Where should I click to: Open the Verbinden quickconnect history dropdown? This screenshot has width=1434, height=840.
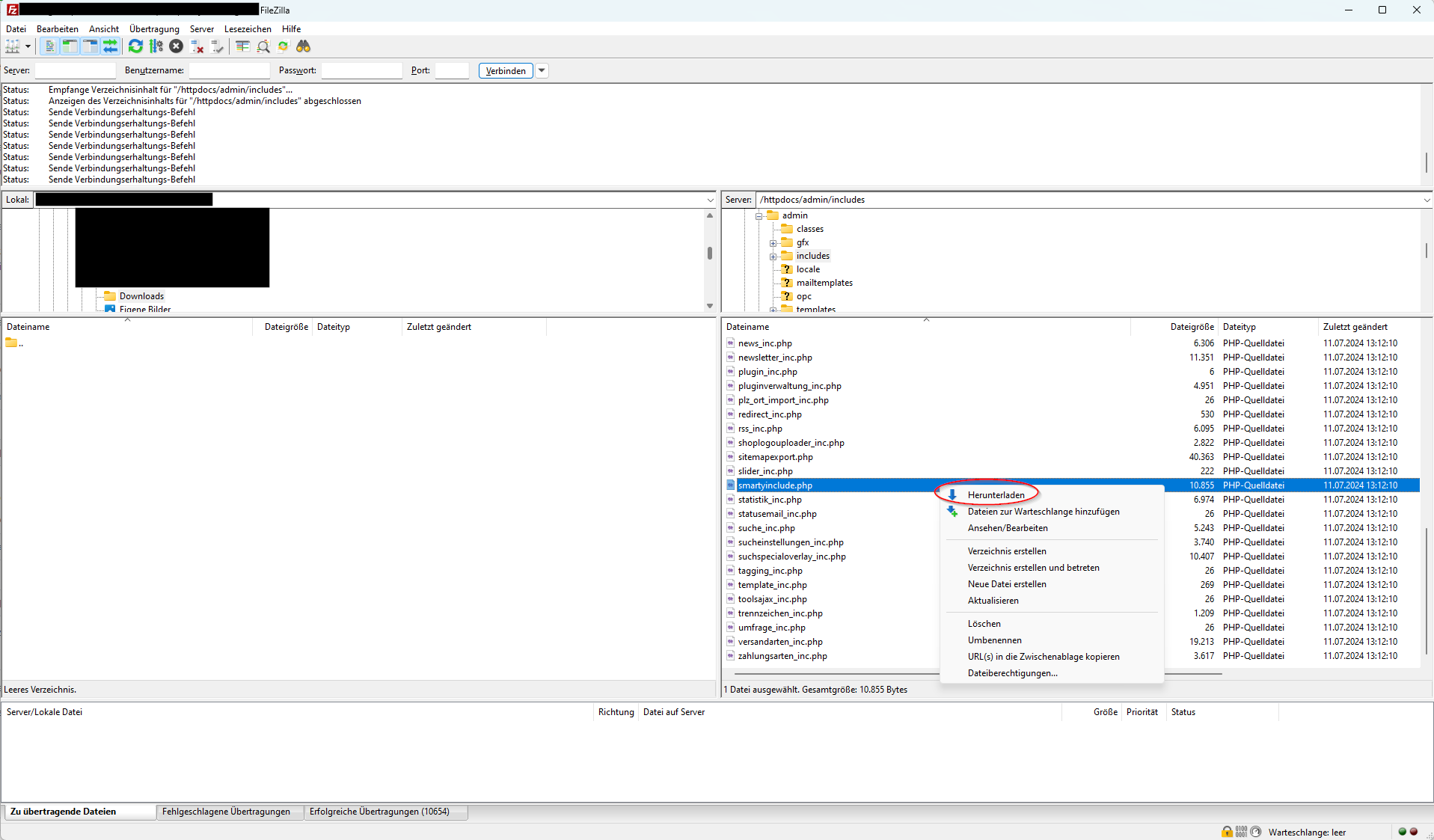pyautogui.click(x=542, y=70)
